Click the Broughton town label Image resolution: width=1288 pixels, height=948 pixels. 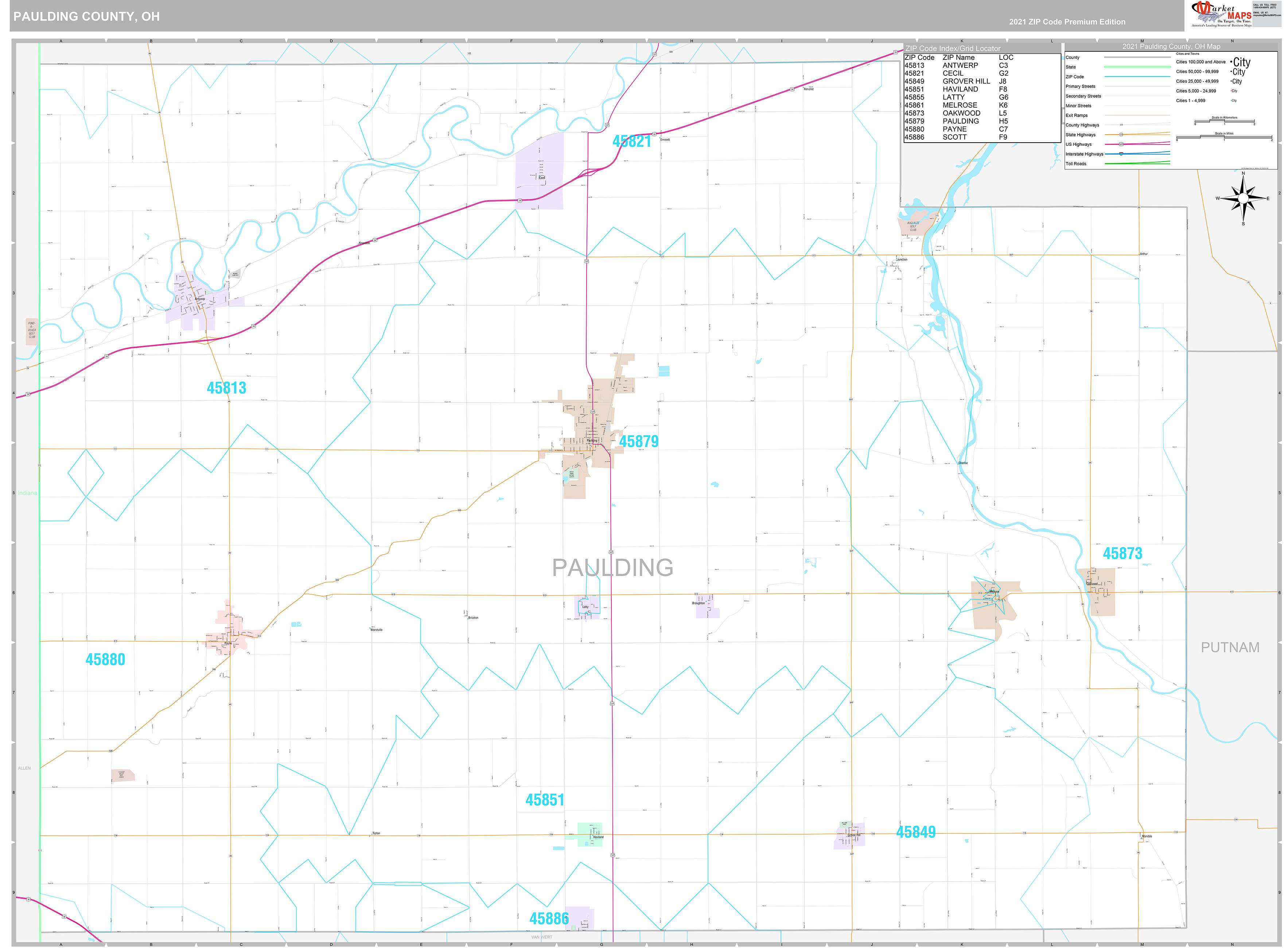[x=698, y=603]
